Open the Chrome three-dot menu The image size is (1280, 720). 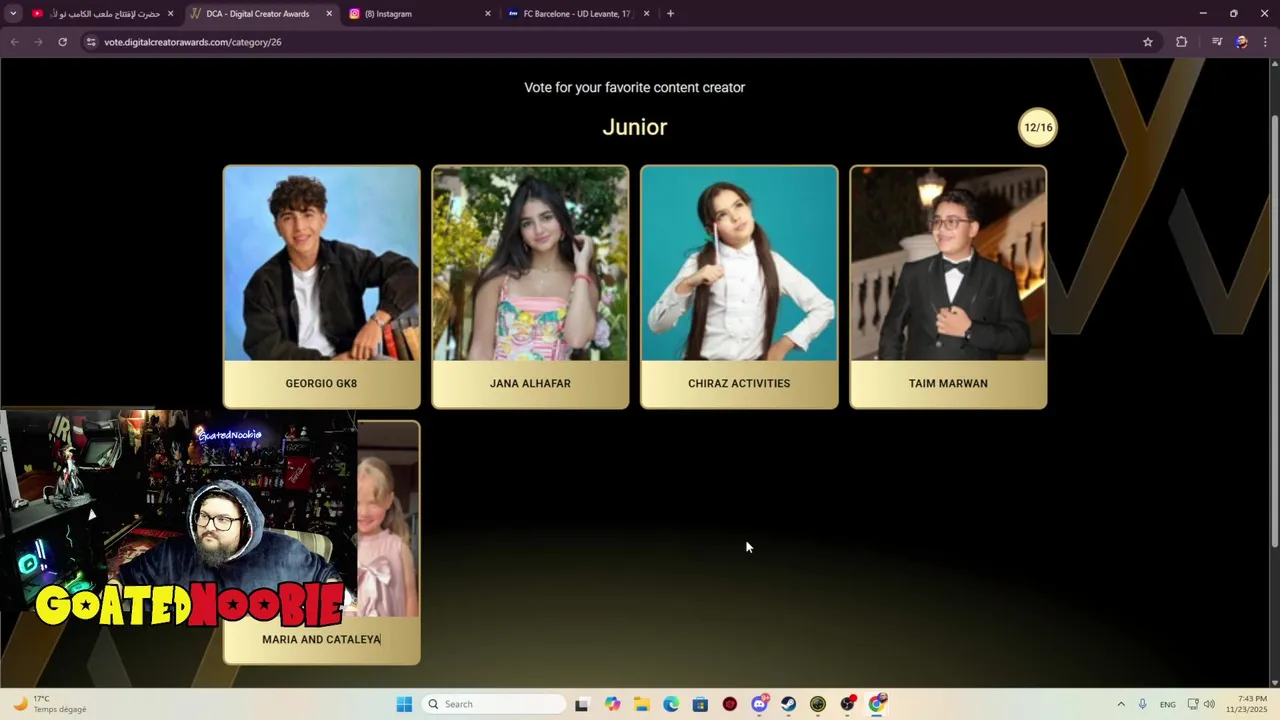pos(1266,42)
